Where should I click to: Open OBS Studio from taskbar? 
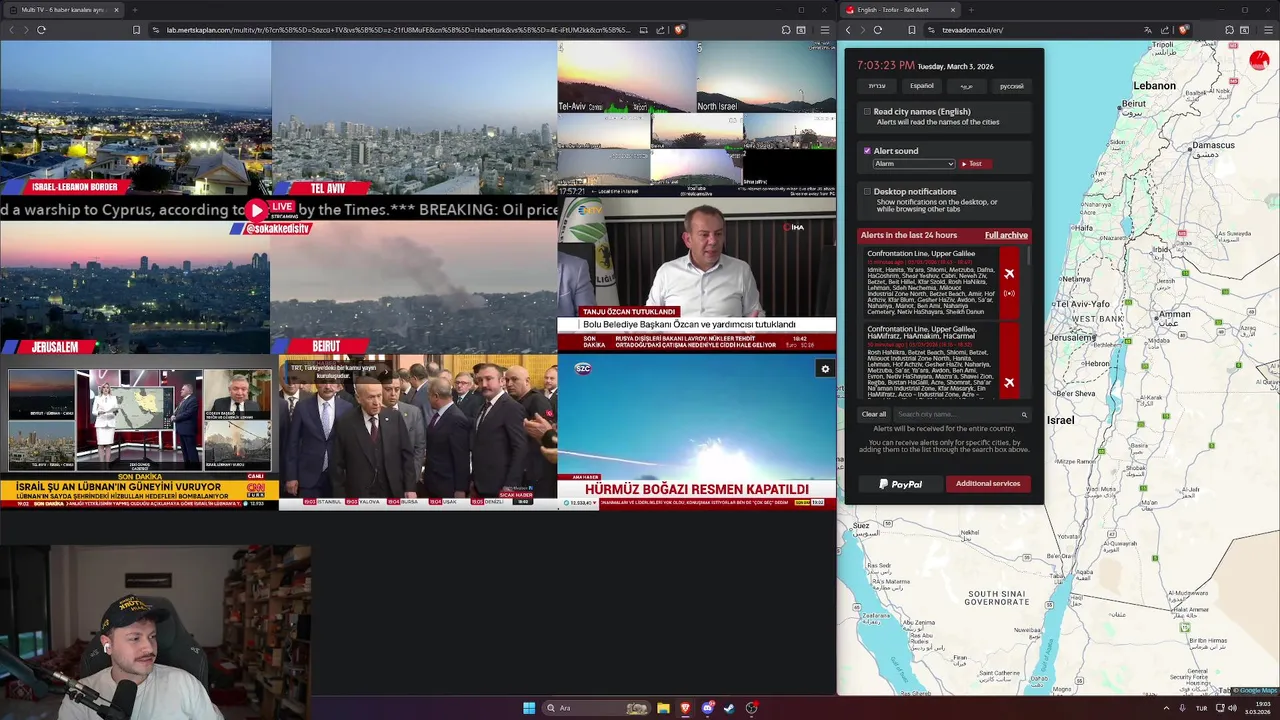click(751, 708)
